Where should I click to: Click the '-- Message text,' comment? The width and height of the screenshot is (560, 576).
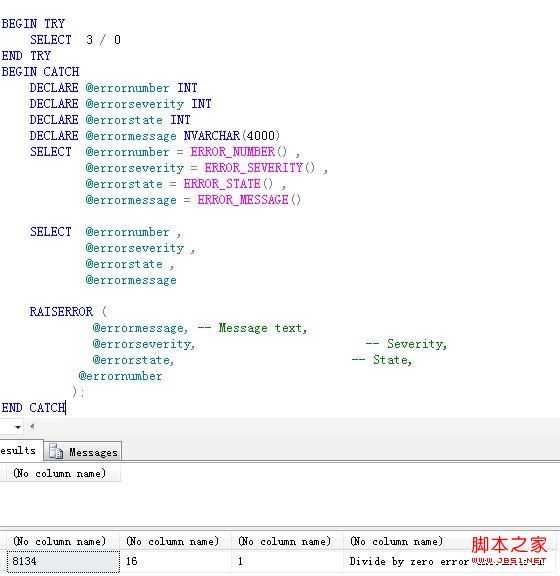coord(252,328)
